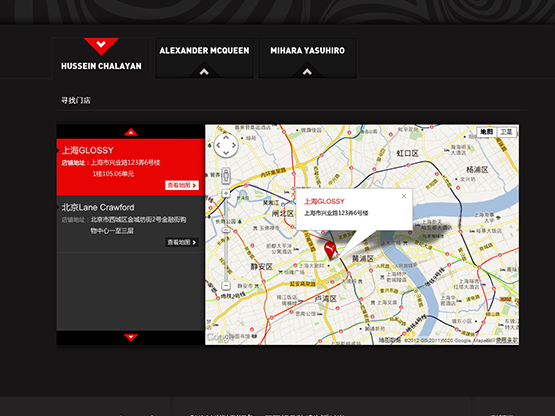Click the 虹口区 label on the map
This screenshot has height=416, width=555.
tap(407, 153)
